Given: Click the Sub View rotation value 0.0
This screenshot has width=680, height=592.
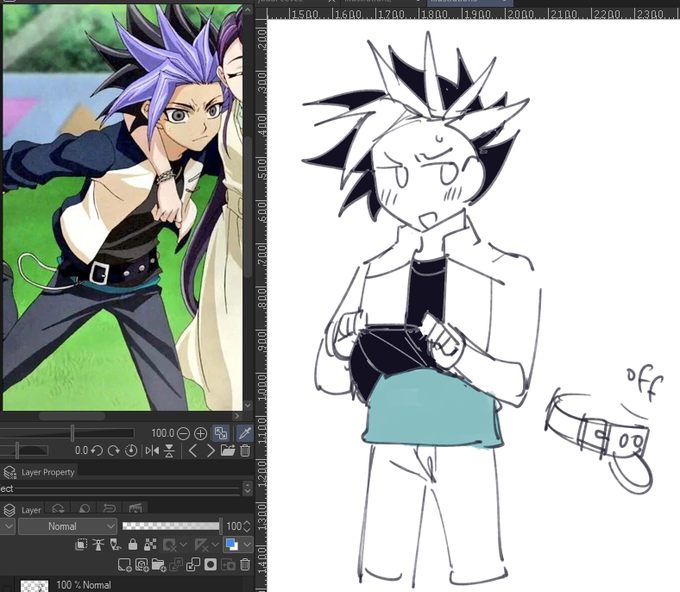Looking at the screenshot, I should (x=81, y=451).
